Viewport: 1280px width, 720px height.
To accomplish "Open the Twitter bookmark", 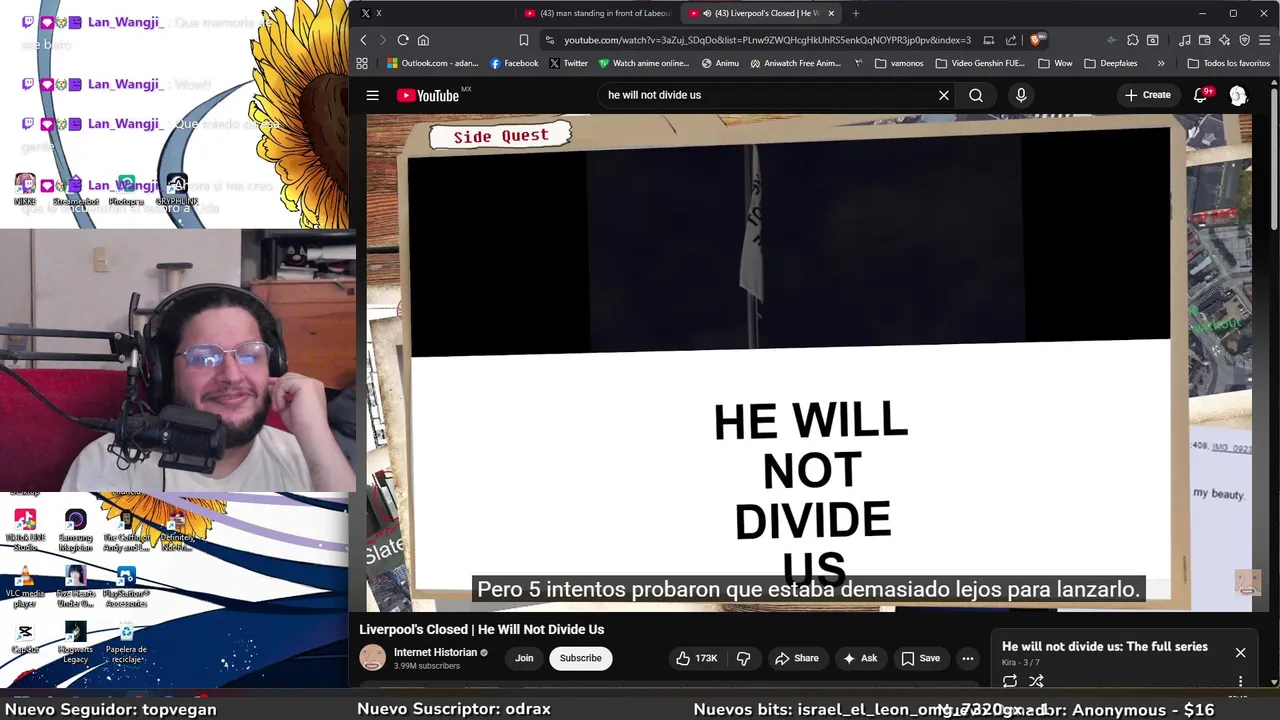I will [x=568, y=63].
